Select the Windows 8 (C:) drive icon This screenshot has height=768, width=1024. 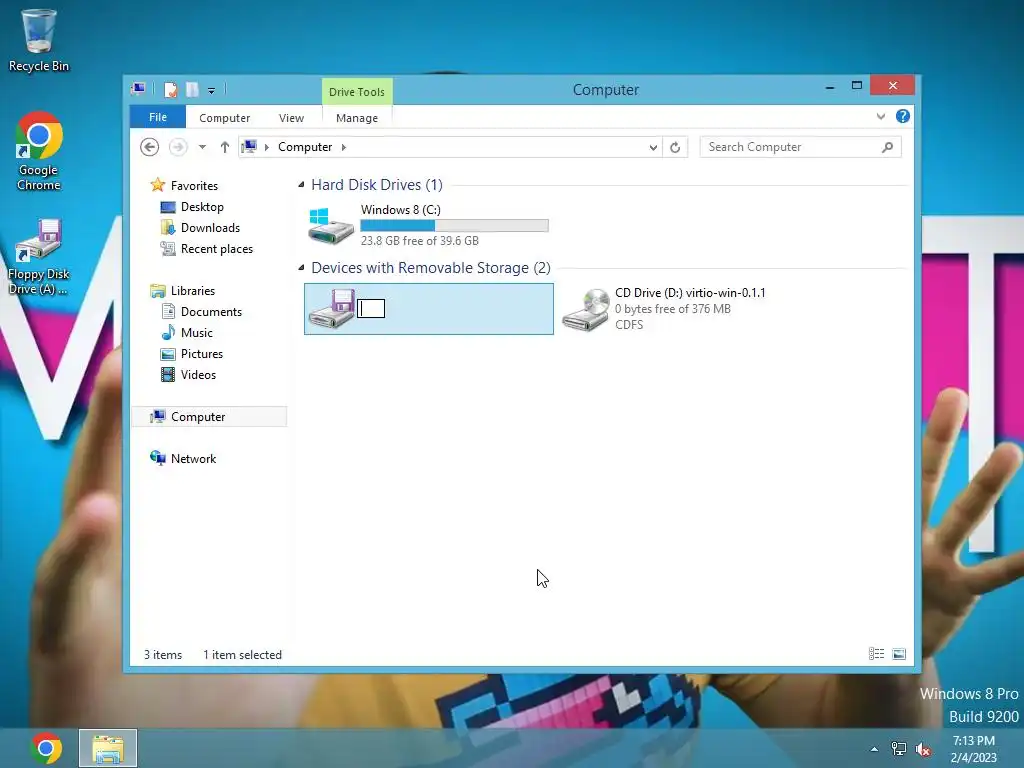pyautogui.click(x=331, y=225)
